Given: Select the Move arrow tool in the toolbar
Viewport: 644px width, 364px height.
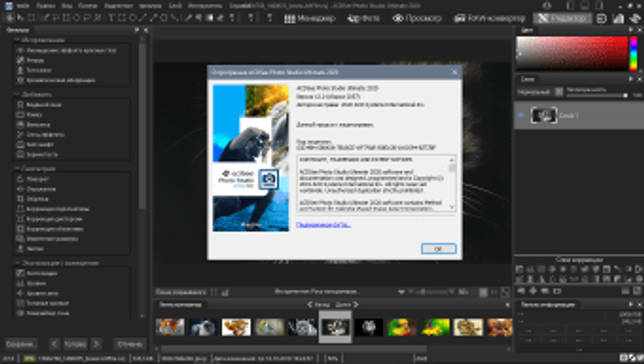Looking at the screenshot, I should (x=19, y=18).
